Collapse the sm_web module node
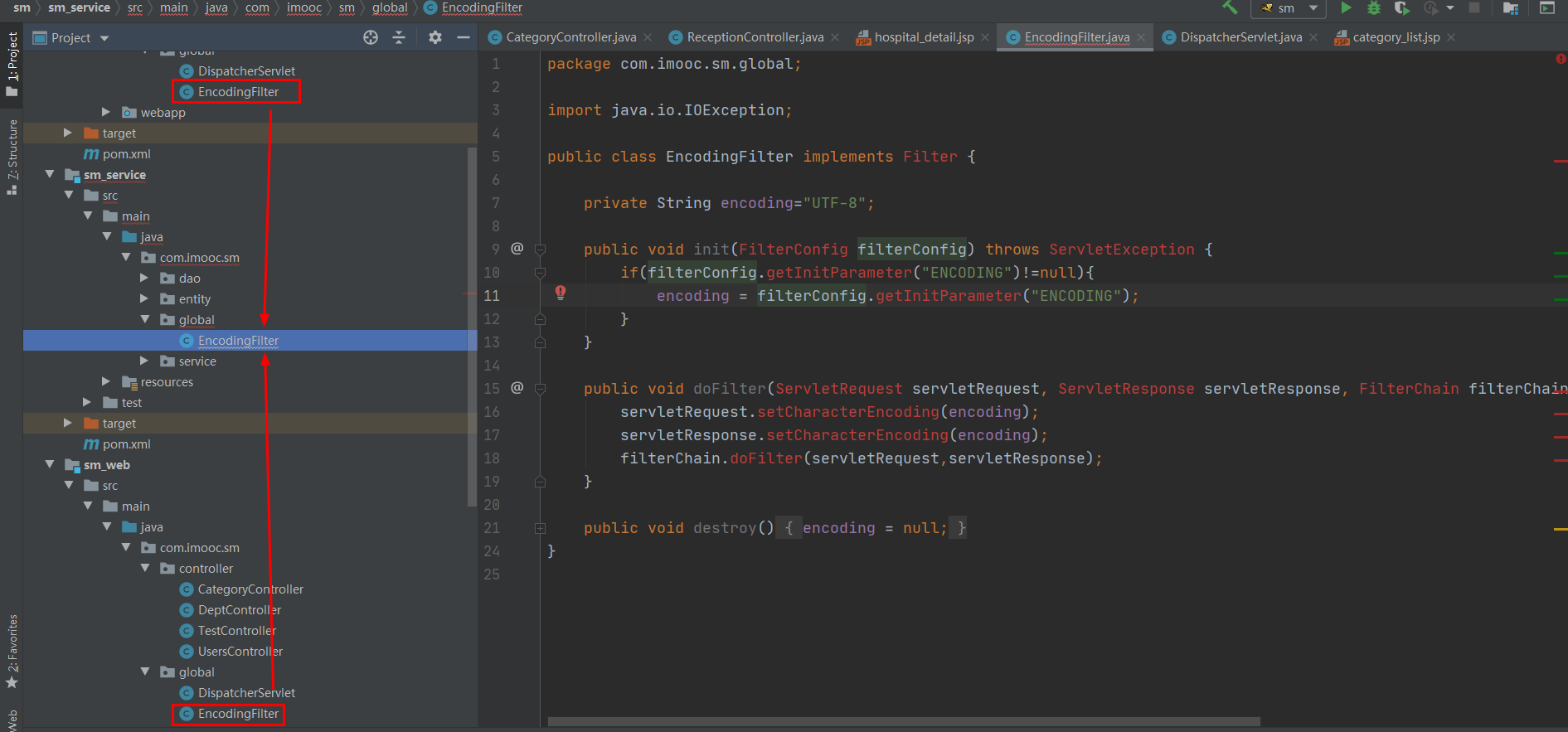The width and height of the screenshot is (1568, 732). coord(50,464)
